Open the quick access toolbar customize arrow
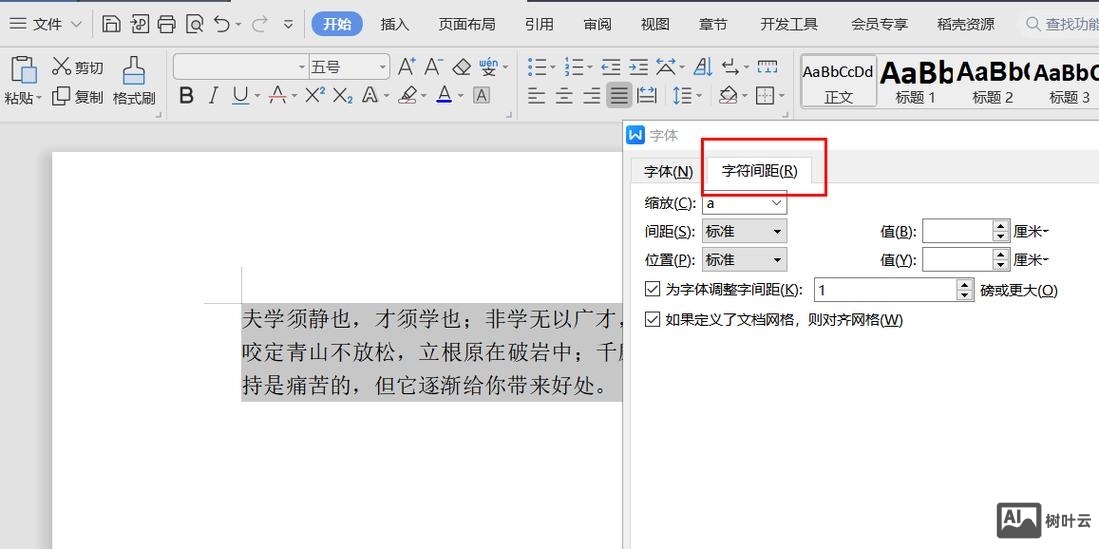Viewport: 1099px width, 549px height. point(288,24)
